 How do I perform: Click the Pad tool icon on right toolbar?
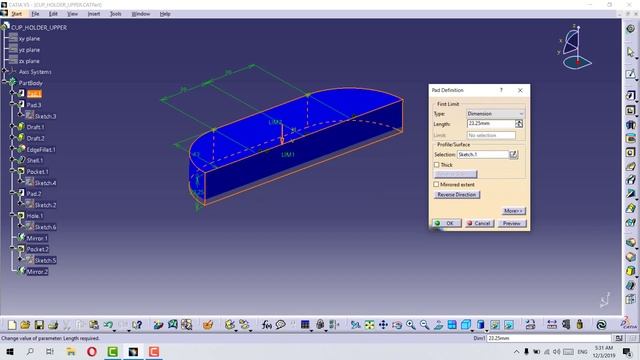[x=631, y=96]
